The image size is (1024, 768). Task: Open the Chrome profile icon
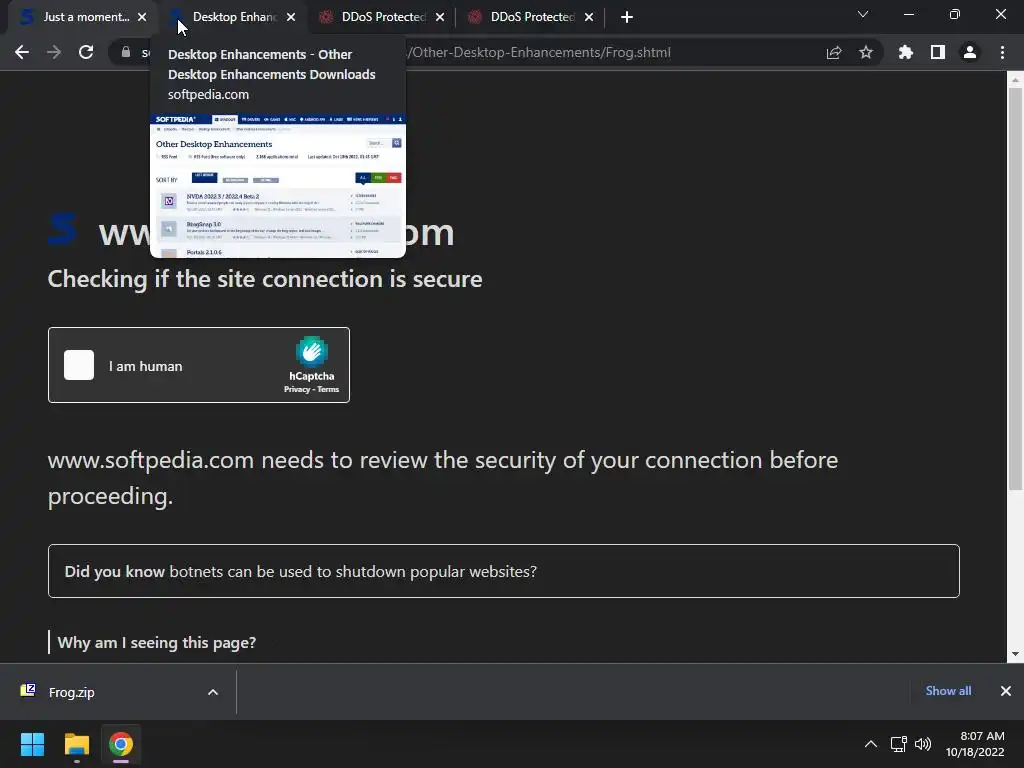(970, 52)
